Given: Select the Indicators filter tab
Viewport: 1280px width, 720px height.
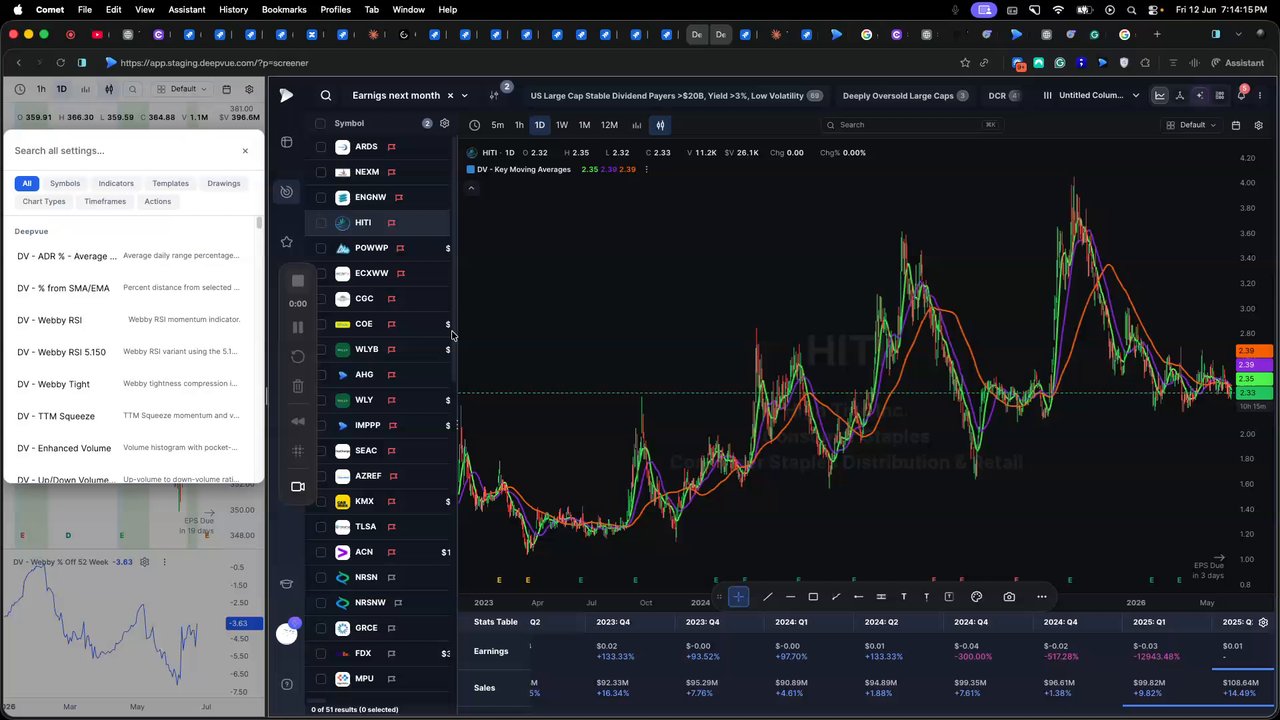Looking at the screenshot, I should click(116, 183).
